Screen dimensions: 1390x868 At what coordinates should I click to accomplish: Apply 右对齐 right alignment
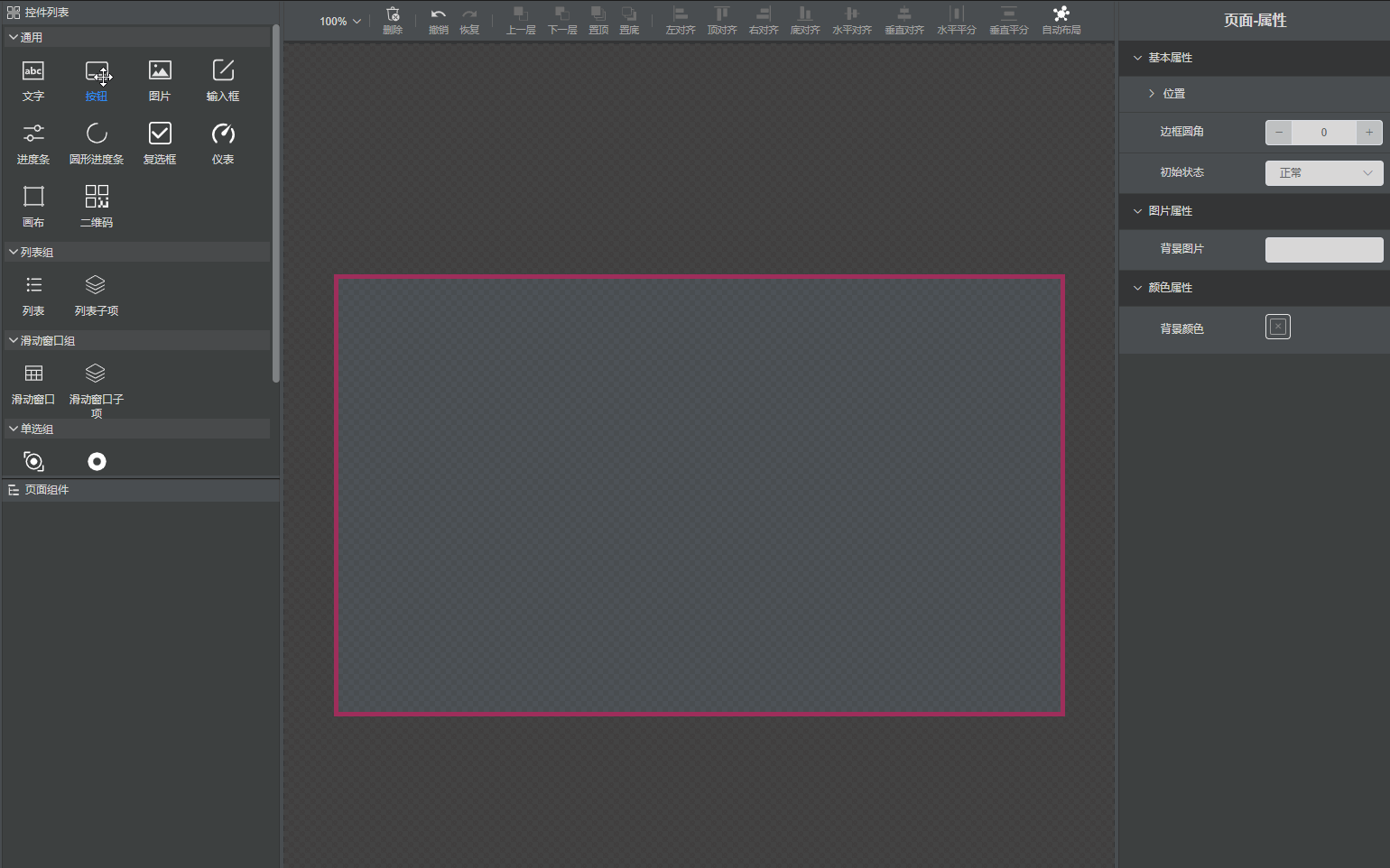764,20
